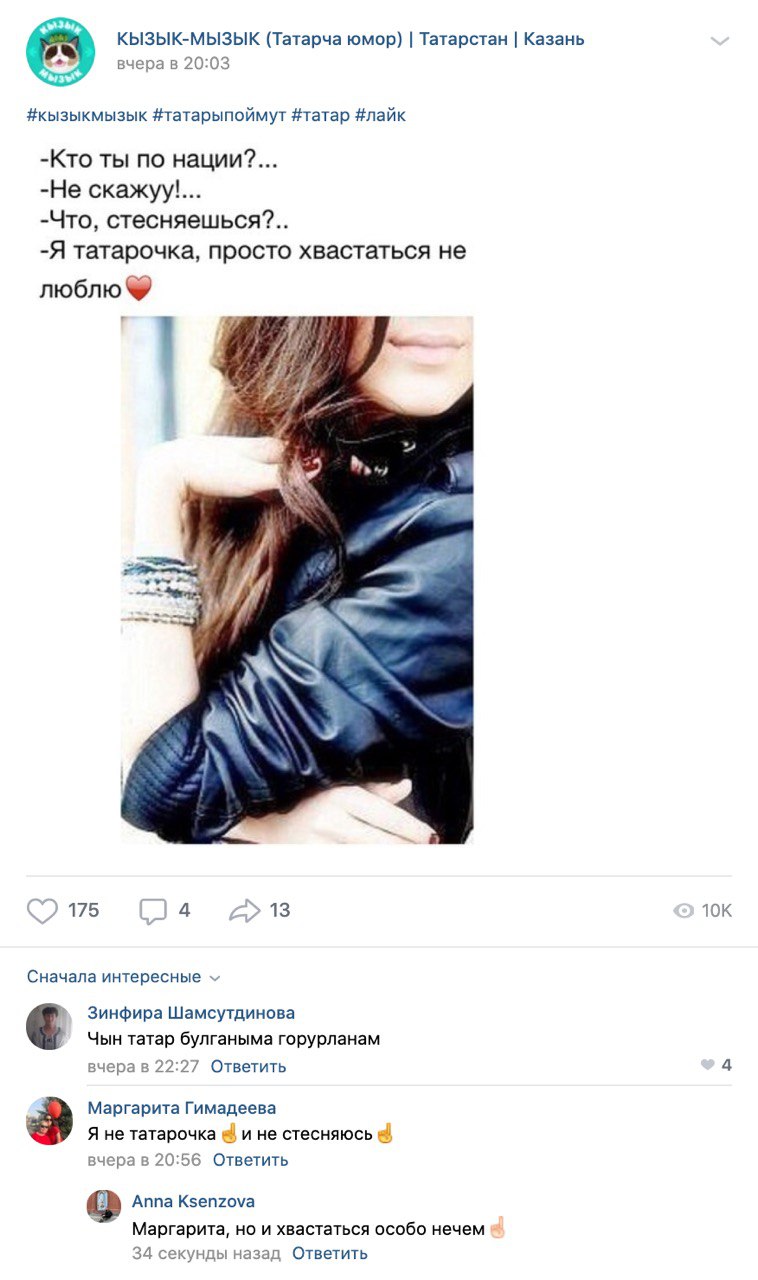Open Anna Ksenzova's avatar picture
The height and width of the screenshot is (1280, 758).
coord(104,1206)
